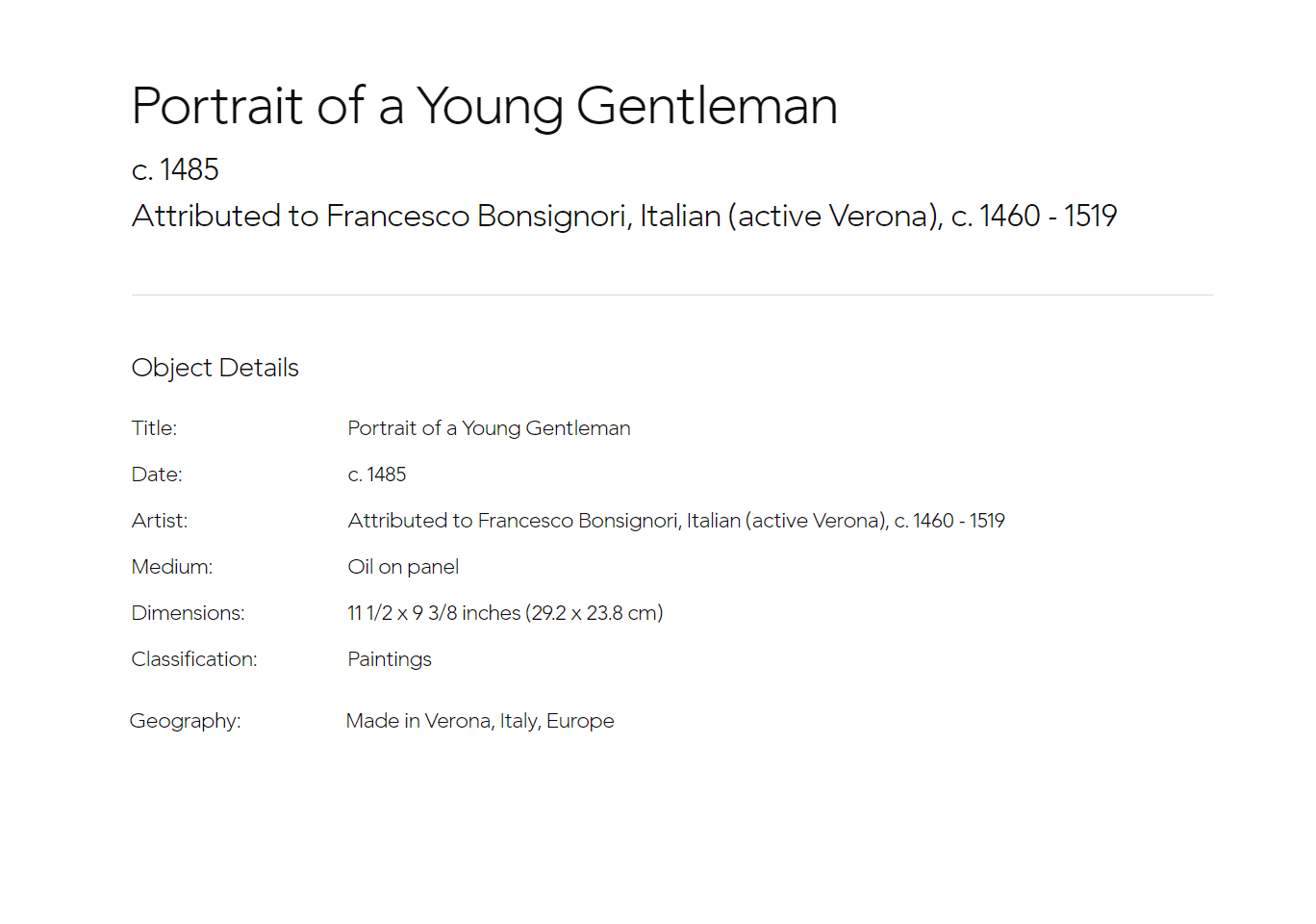Click the Geography label
1316x924 pixels.
186,721
